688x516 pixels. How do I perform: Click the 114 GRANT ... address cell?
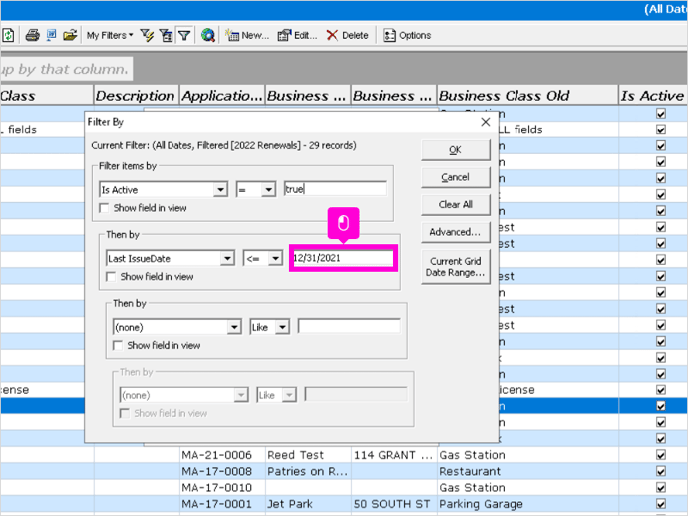[x=394, y=455]
